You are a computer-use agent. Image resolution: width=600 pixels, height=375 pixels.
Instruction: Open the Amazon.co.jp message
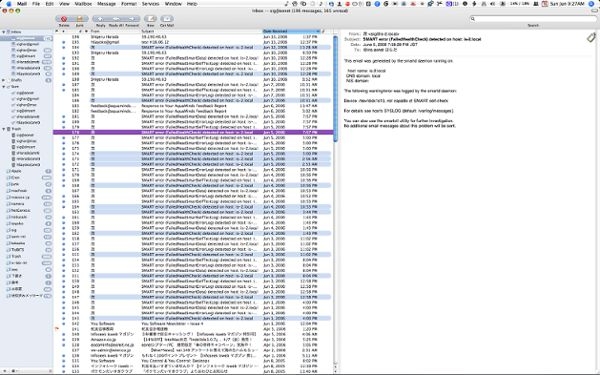coord(192,339)
